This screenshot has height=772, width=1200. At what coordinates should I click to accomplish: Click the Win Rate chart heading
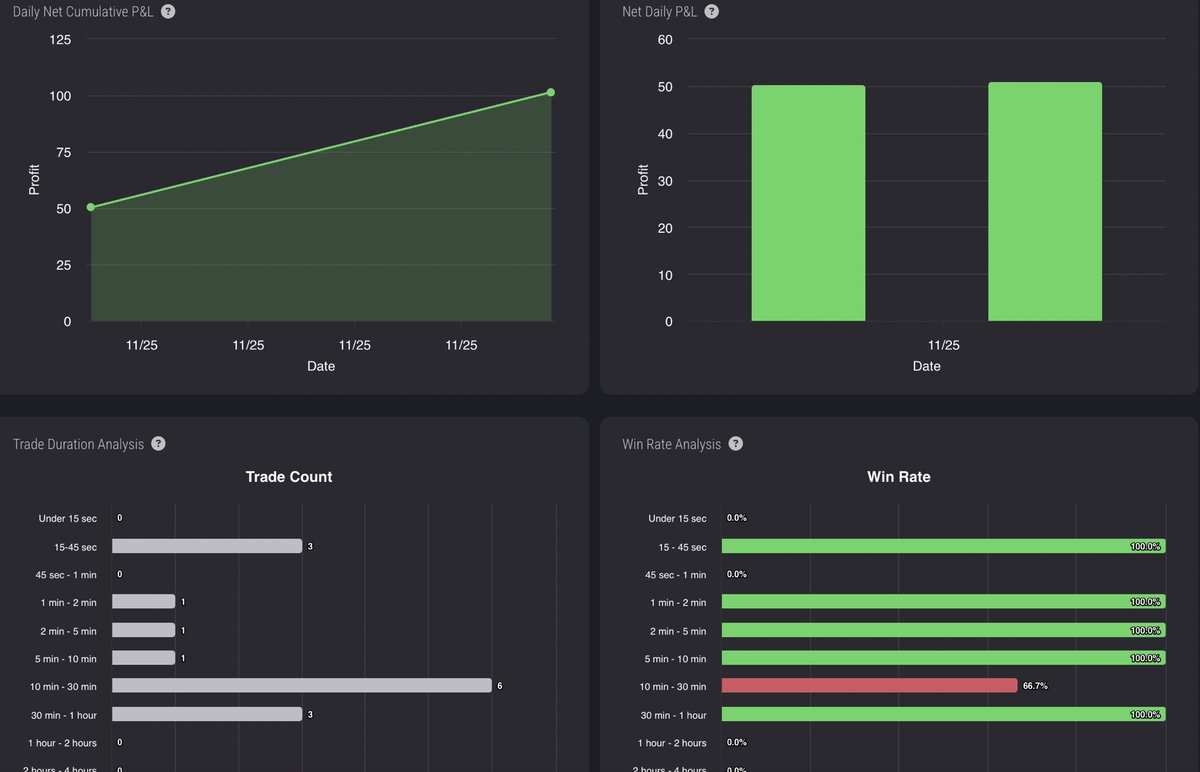899,477
